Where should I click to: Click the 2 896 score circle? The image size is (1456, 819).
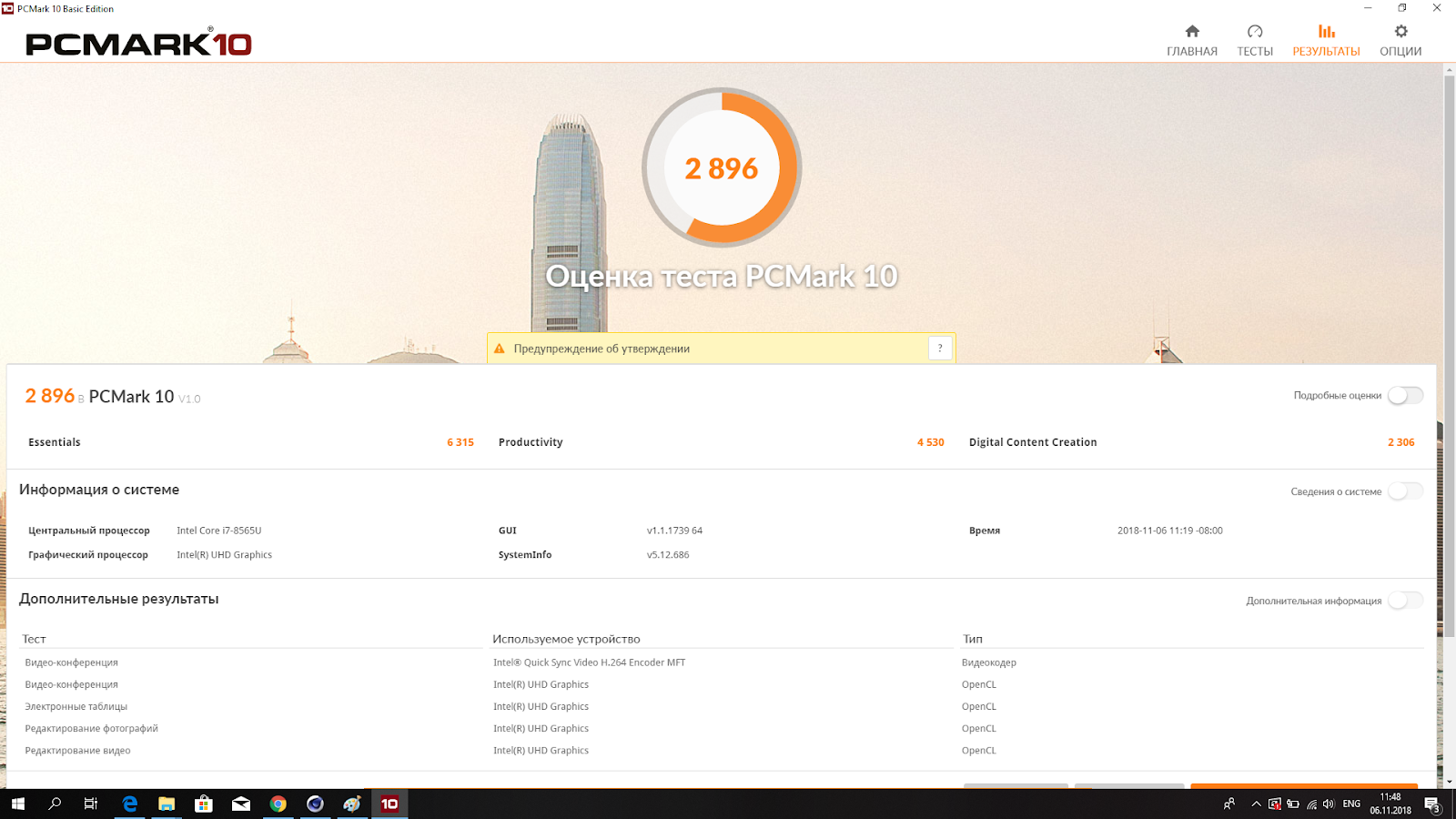722,167
